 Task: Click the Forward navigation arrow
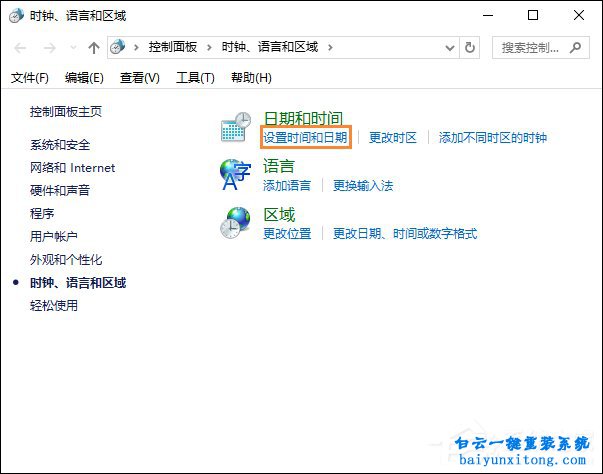(49, 48)
